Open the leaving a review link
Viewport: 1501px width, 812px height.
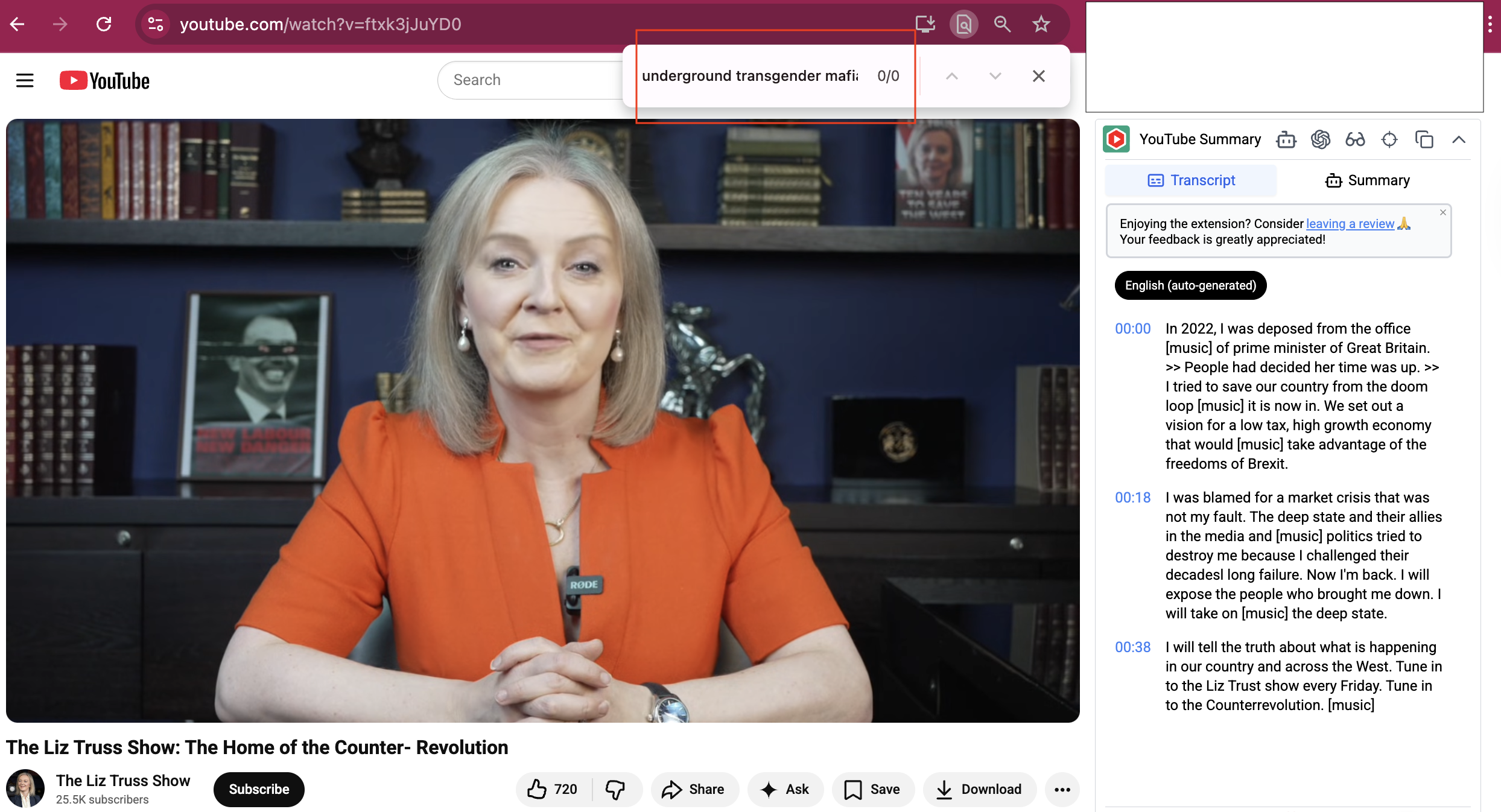[x=1350, y=224]
